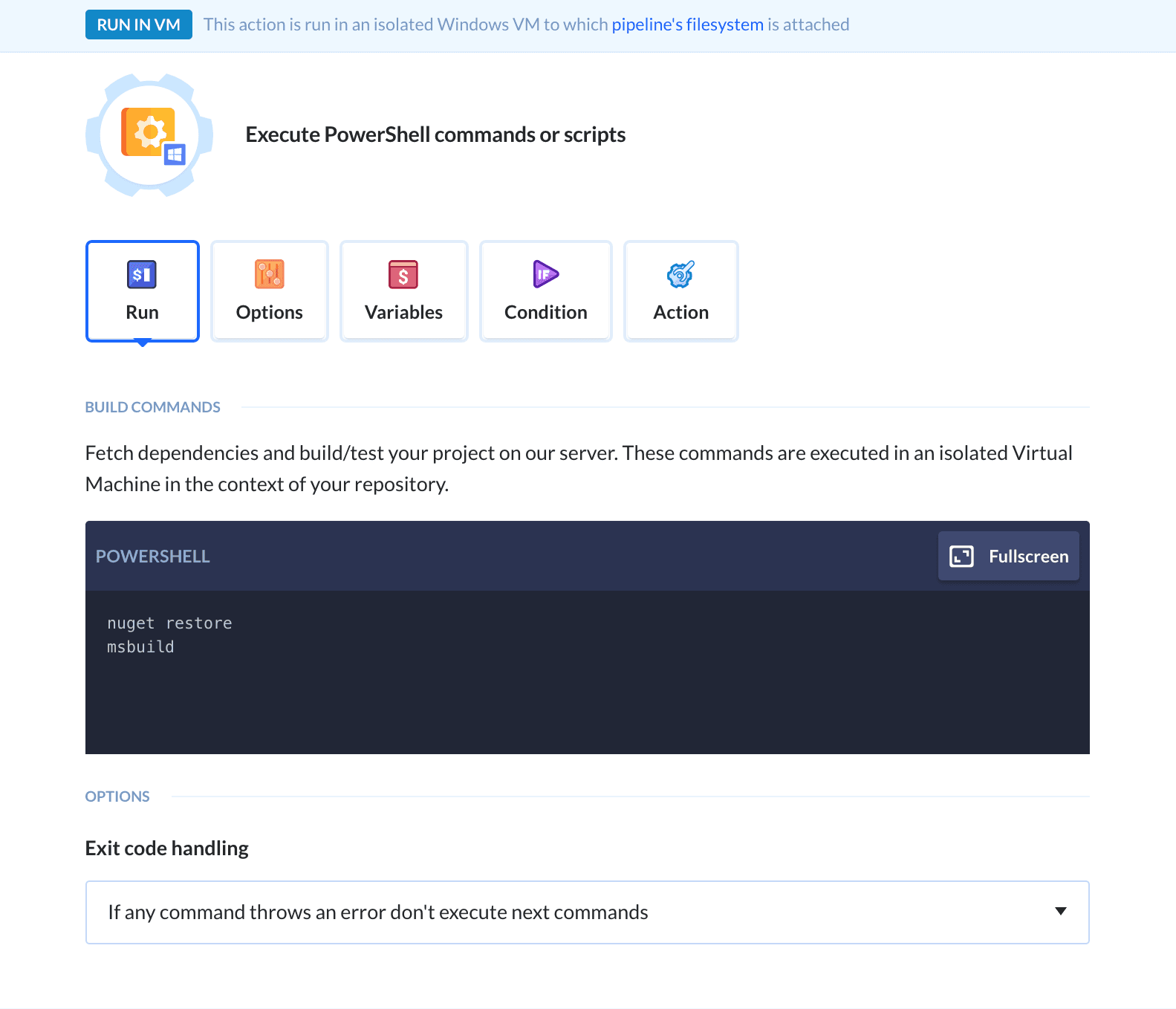Click the purple IF Condition icon

545,274
